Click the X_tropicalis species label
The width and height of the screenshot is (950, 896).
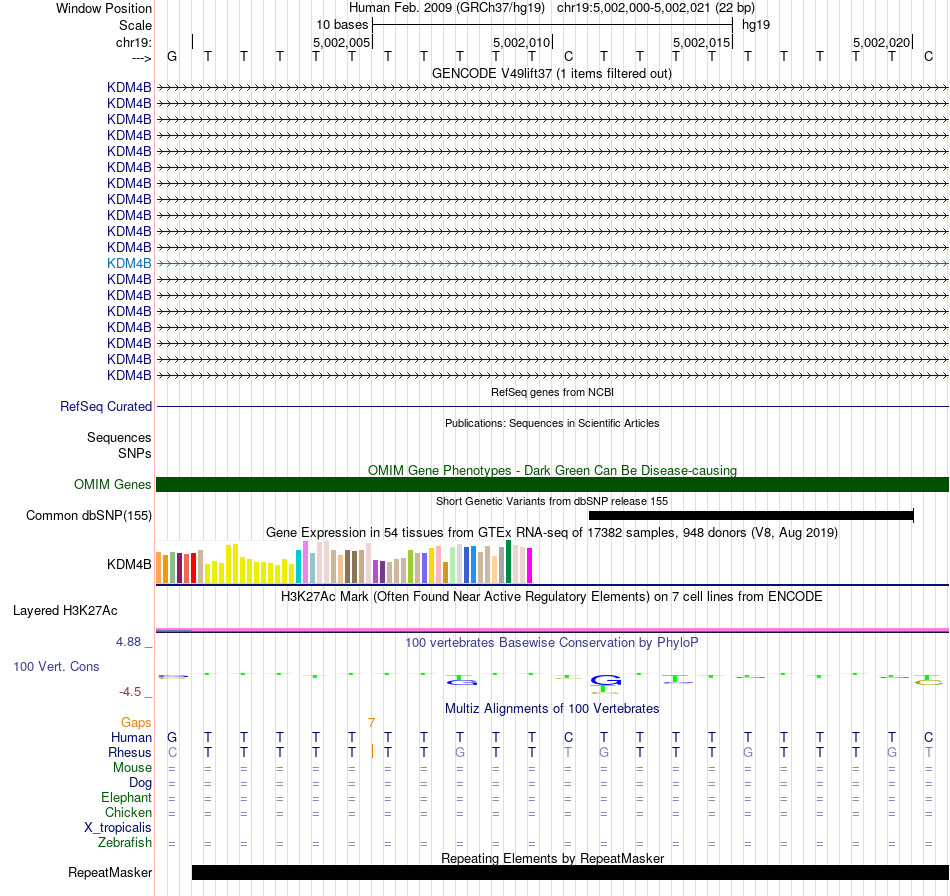[x=118, y=828]
